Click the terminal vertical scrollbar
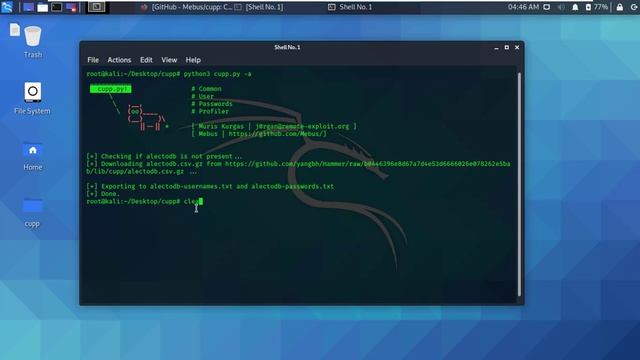The width and height of the screenshot is (640, 360). [519, 184]
